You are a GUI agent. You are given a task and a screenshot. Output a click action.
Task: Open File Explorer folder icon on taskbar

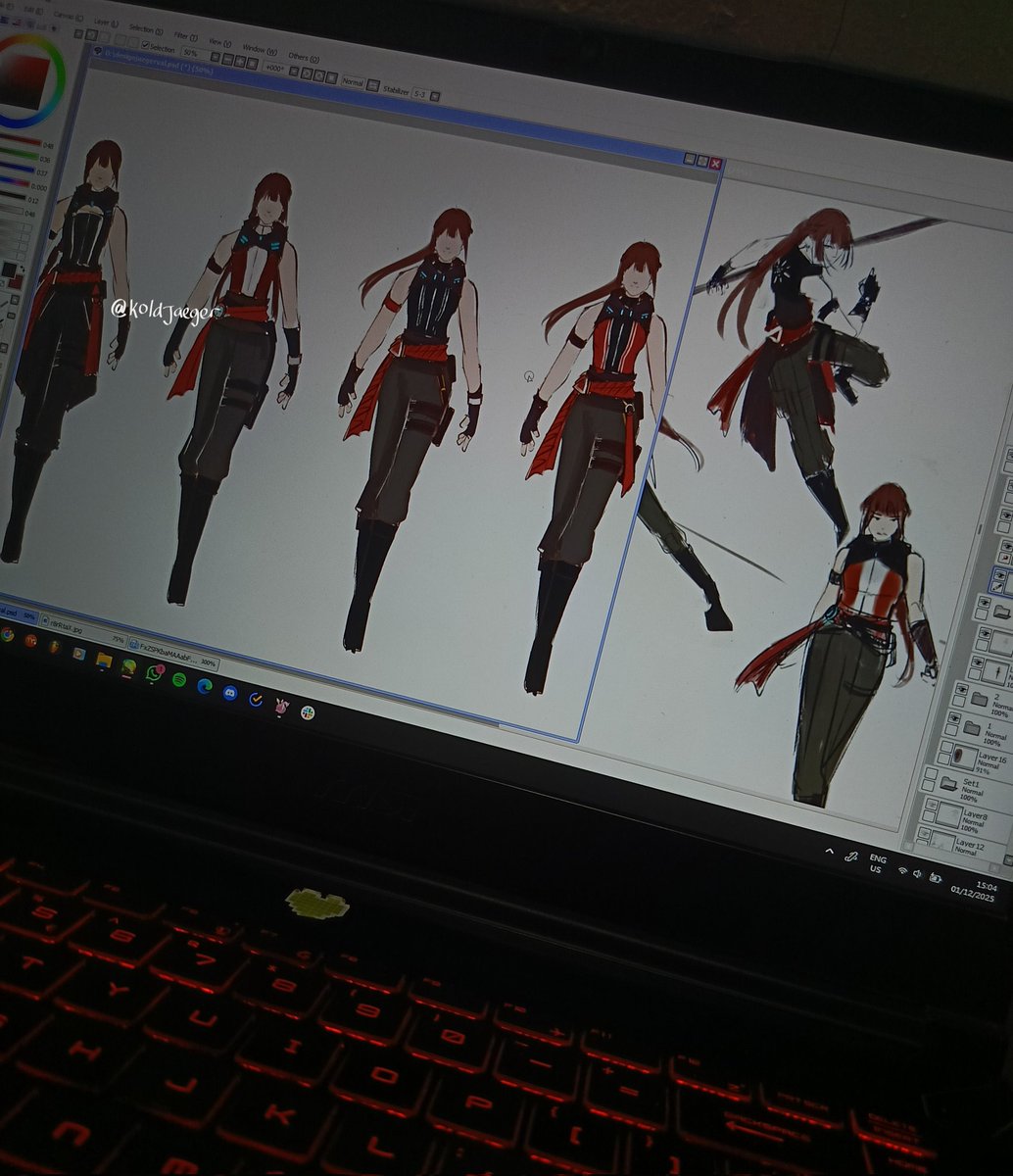[x=104, y=660]
